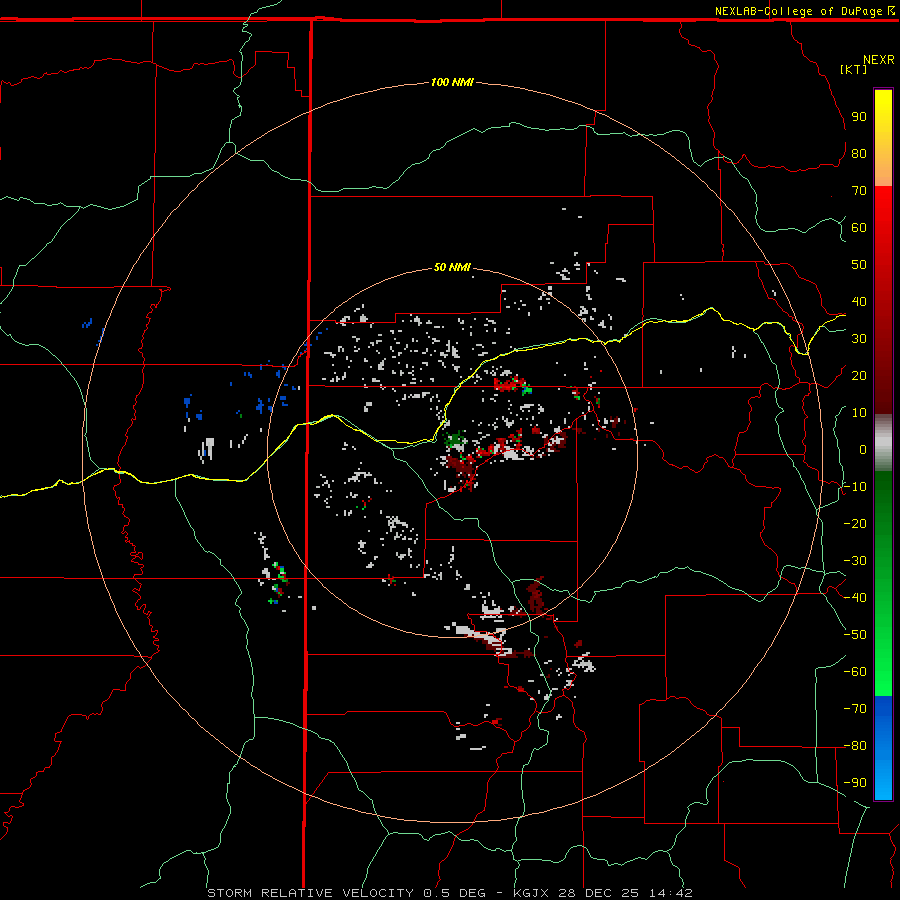The image size is (900, 900).
Task: Click the [KT] units label
Action: click(853, 69)
